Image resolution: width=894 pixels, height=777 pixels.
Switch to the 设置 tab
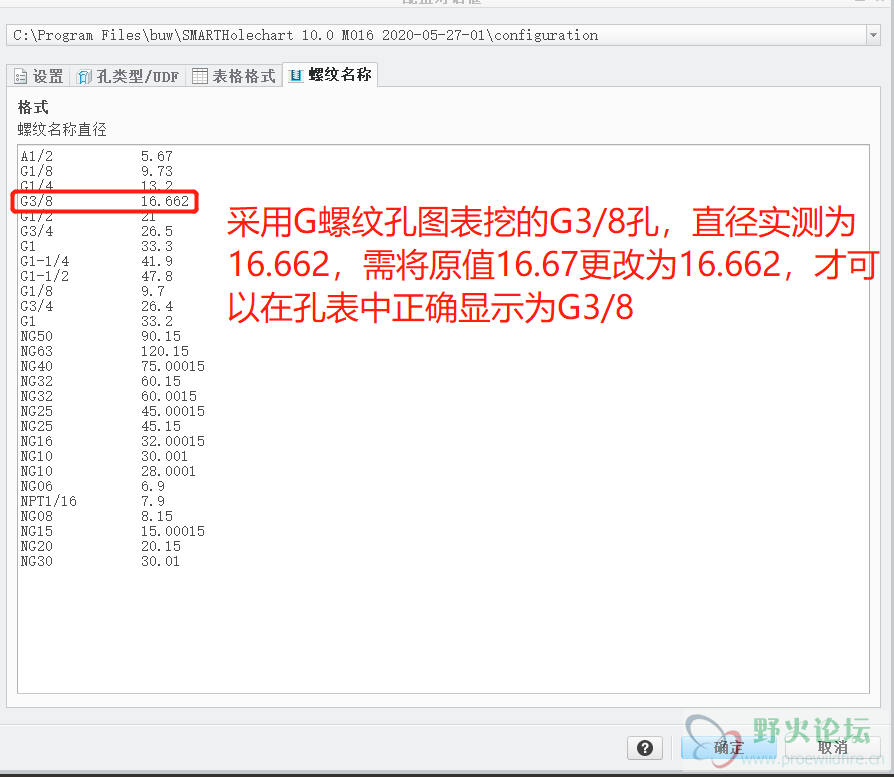(39, 76)
